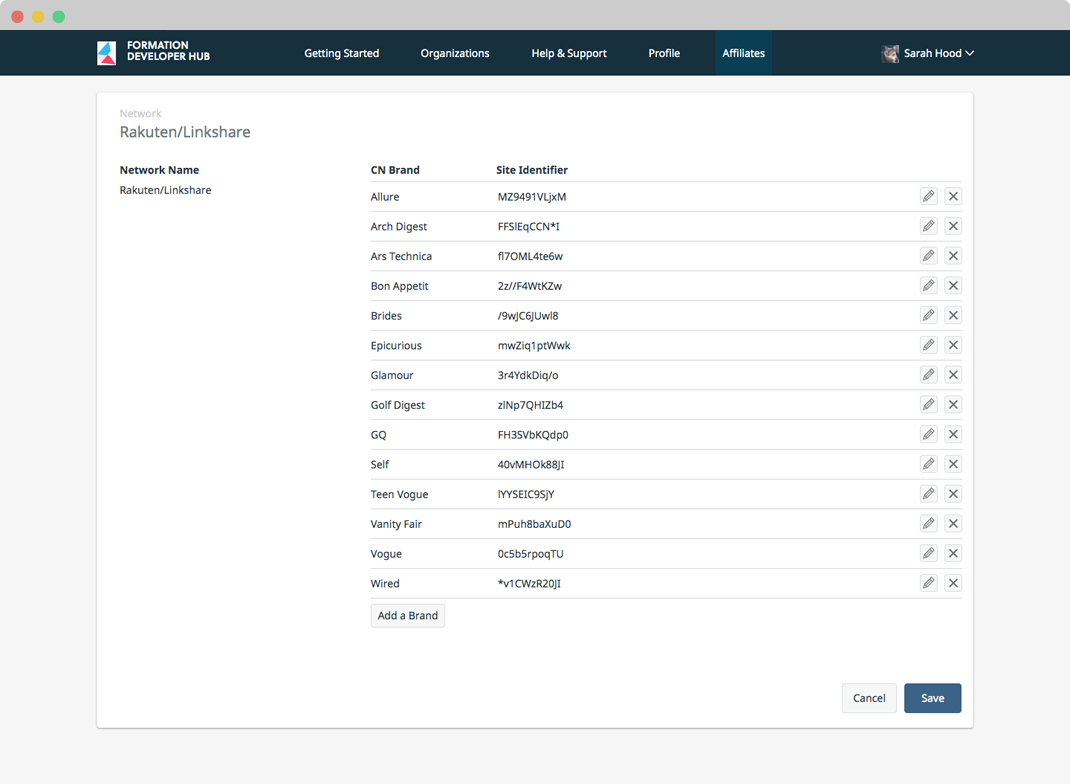Delete the Allure brand row
Viewport: 1070px width, 784px height.
pos(953,197)
